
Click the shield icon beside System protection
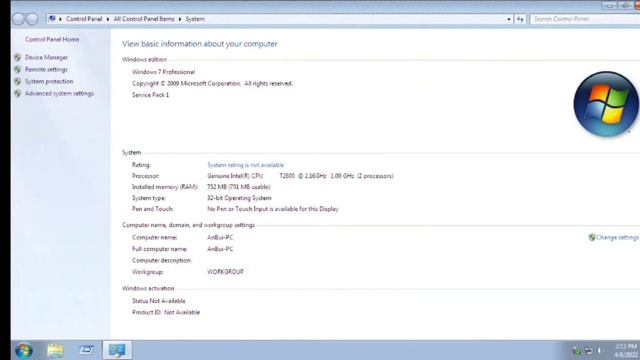tap(18, 81)
